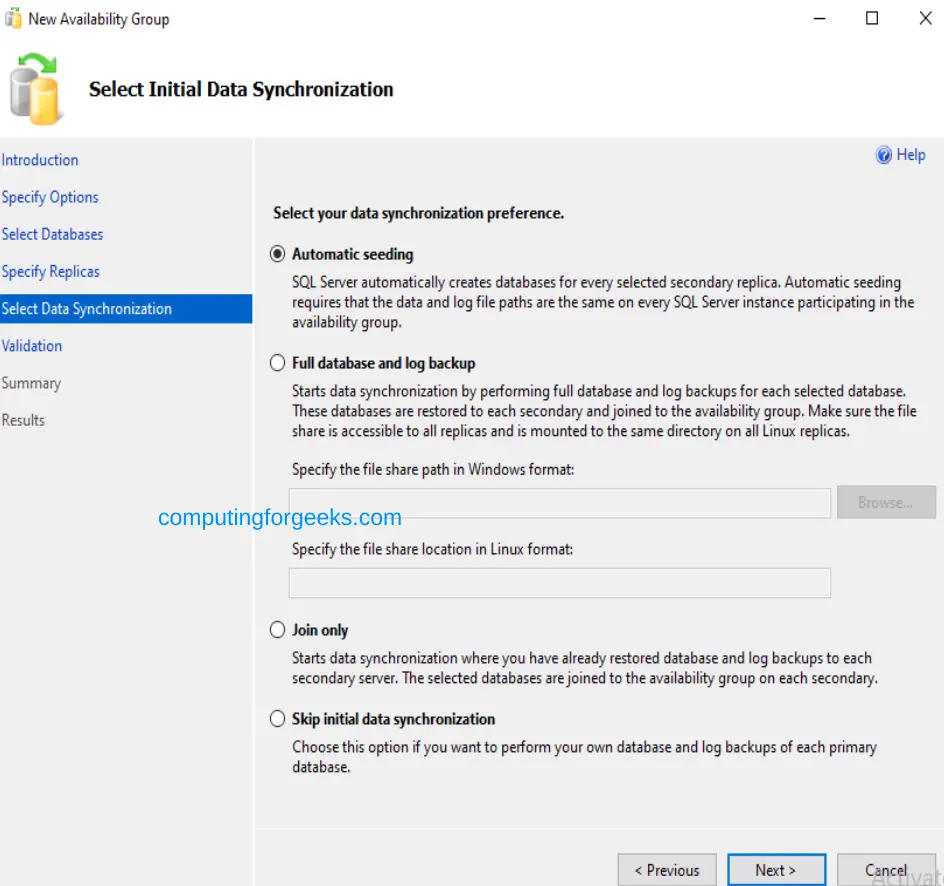Screen dimensions: 944x886
Task: Click the title bar availability group icon
Action: click(x=13, y=19)
